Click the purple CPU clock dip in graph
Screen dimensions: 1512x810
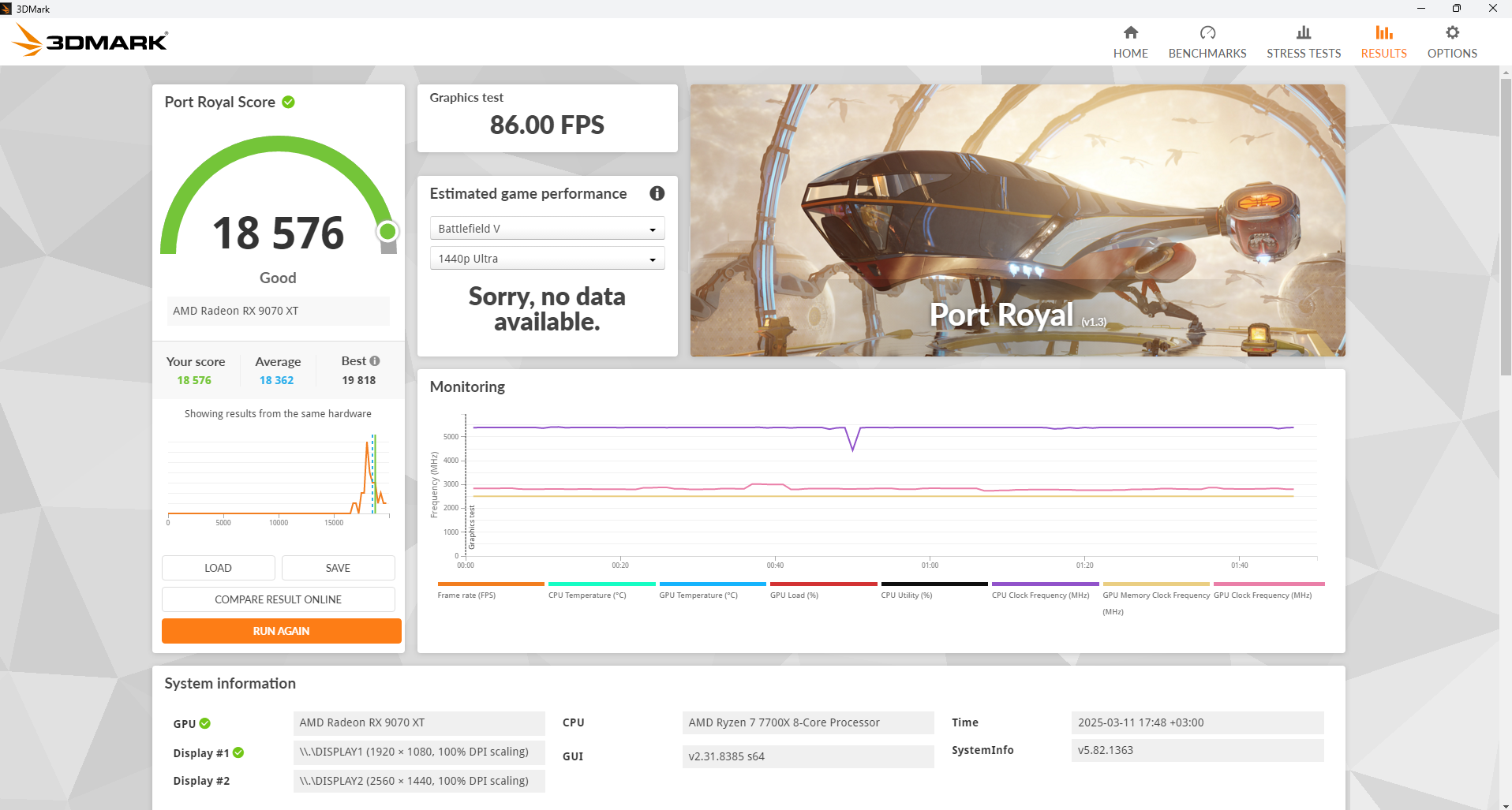click(x=853, y=439)
